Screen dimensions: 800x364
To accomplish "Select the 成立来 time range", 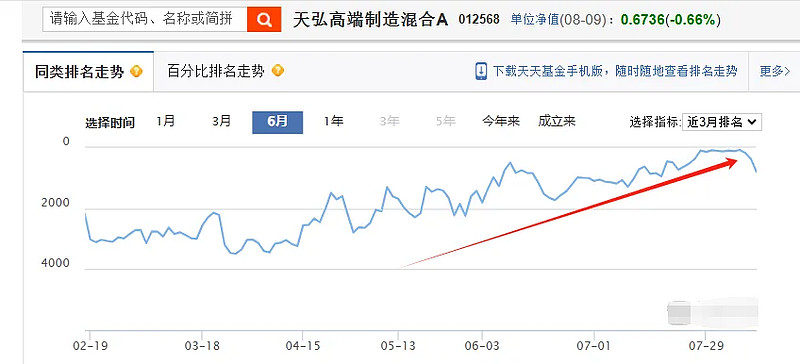I will (x=557, y=122).
